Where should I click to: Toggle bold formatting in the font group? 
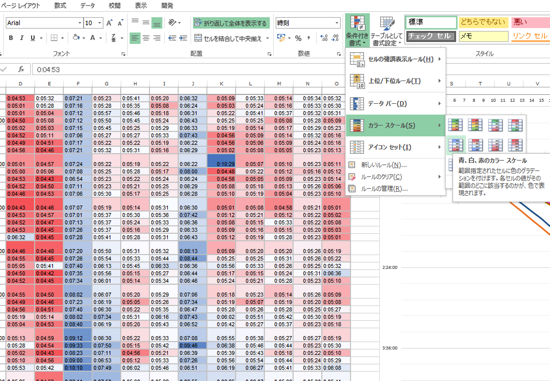point(11,38)
